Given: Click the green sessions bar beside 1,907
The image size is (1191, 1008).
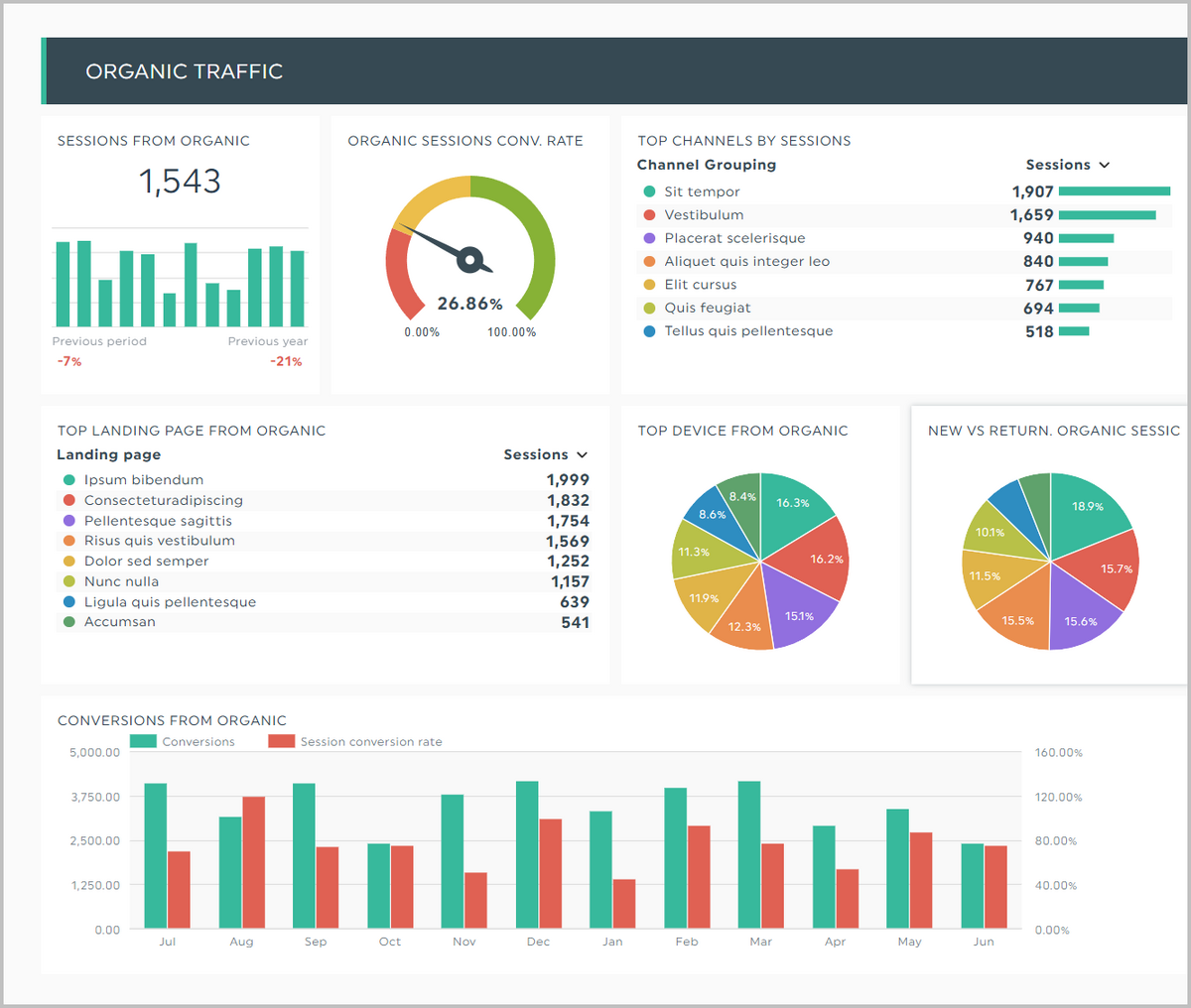Looking at the screenshot, I should 1117,191.
